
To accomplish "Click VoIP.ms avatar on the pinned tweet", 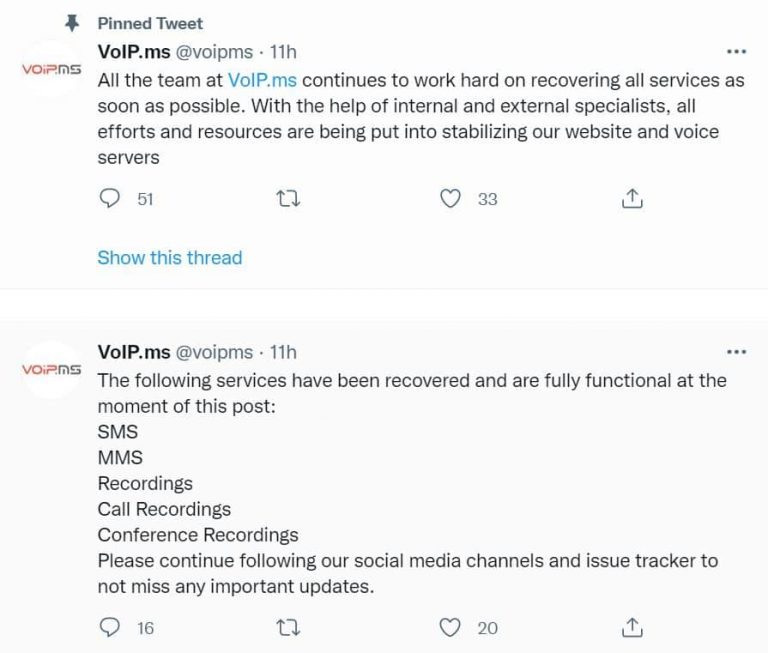I will tap(51, 69).
